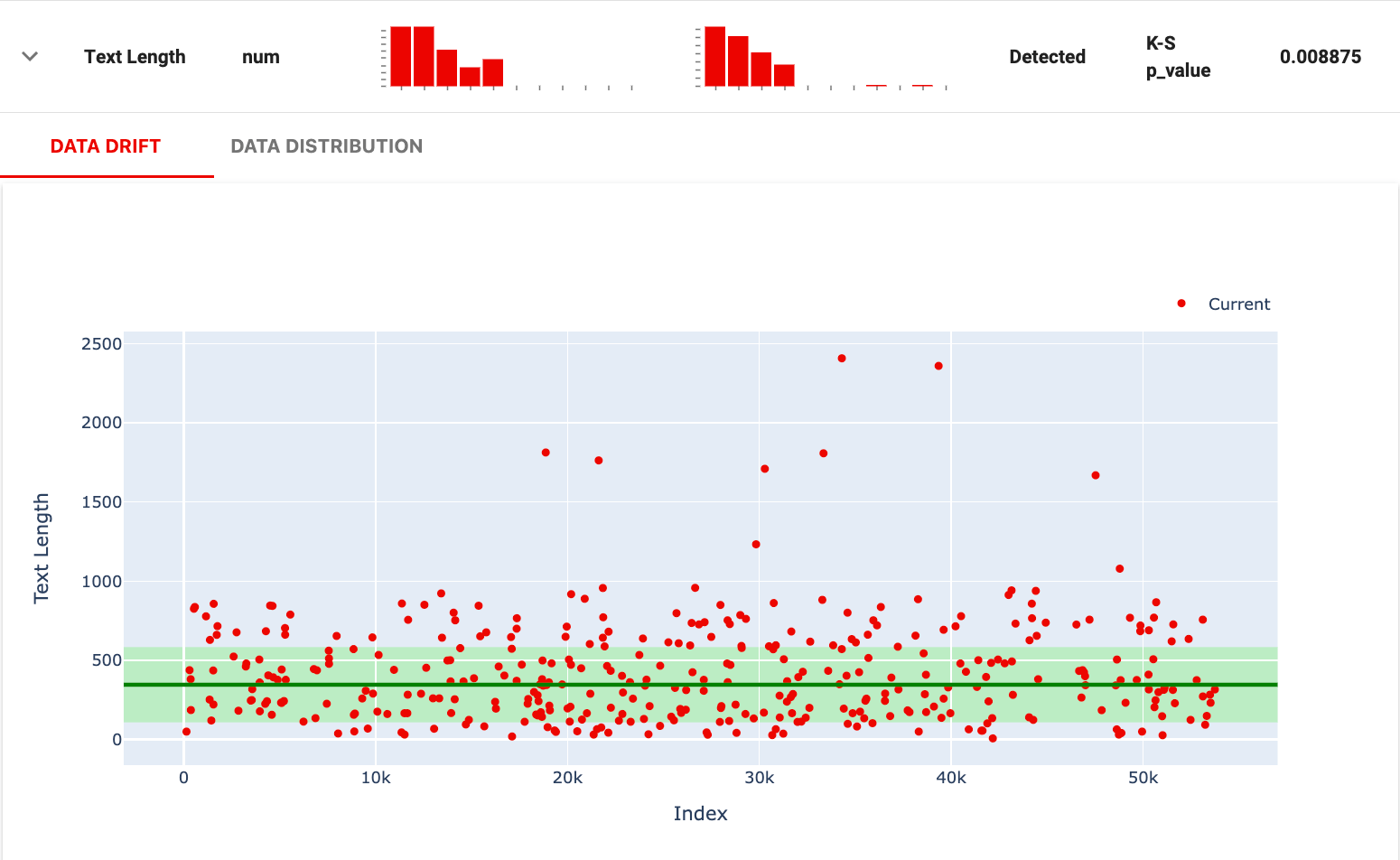Click the Index axis title below the chart
The image size is (1400, 860).
701,813
